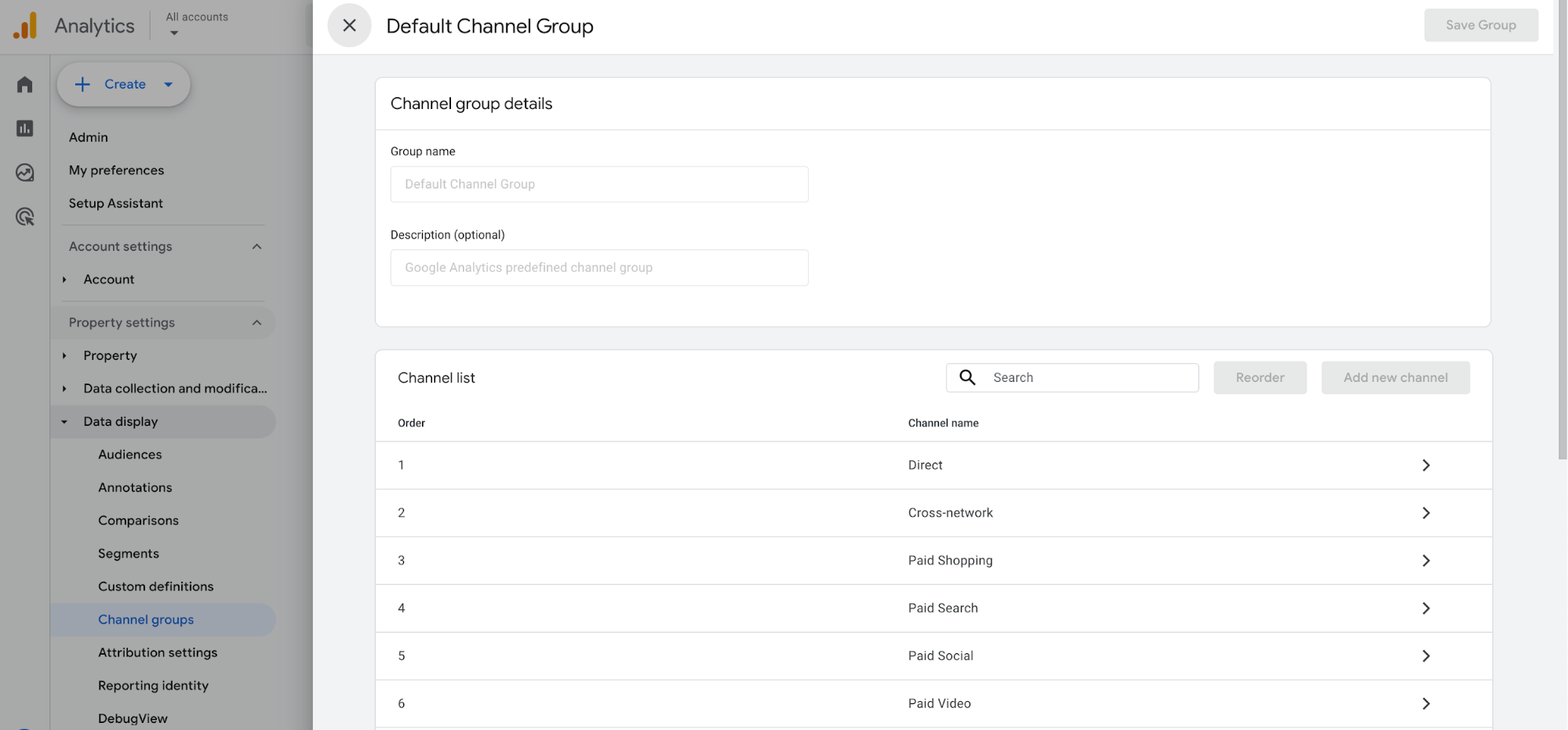Viewport: 1568px width, 730px height.
Task: Close the Default Channel Group panel
Action: tap(349, 26)
